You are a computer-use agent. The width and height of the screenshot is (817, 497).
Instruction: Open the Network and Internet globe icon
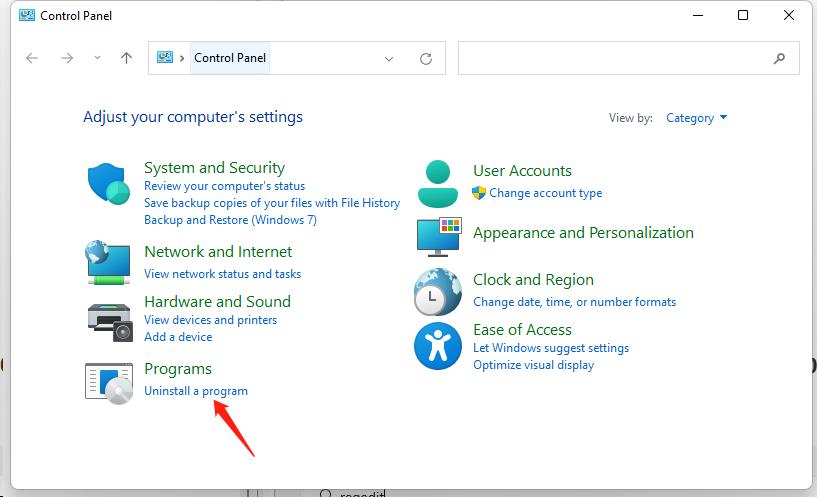pyautogui.click(x=109, y=262)
